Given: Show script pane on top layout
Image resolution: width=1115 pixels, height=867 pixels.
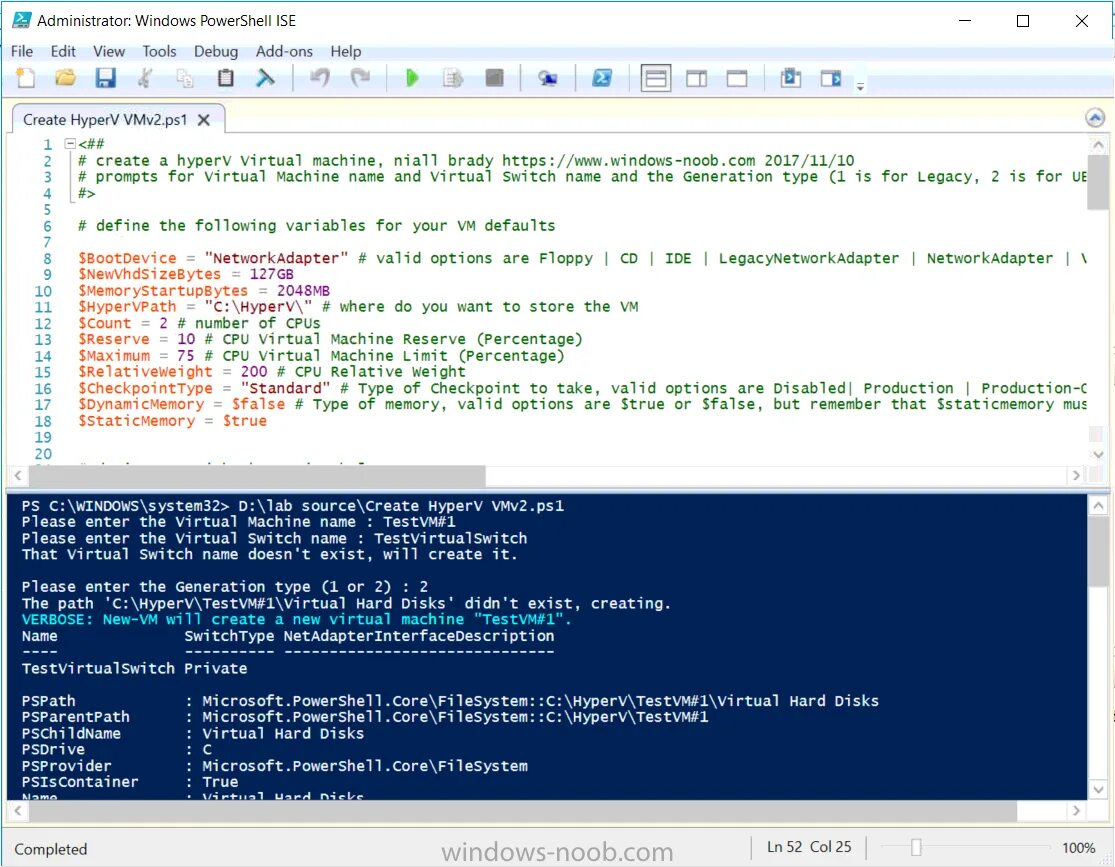Looking at the screenshot, I should pyautogui.click(x=656, y=78).
